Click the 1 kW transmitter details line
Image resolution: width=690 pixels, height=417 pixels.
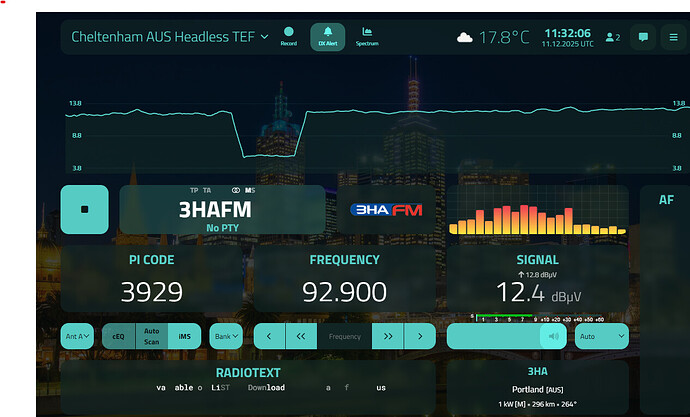point(537,404)
